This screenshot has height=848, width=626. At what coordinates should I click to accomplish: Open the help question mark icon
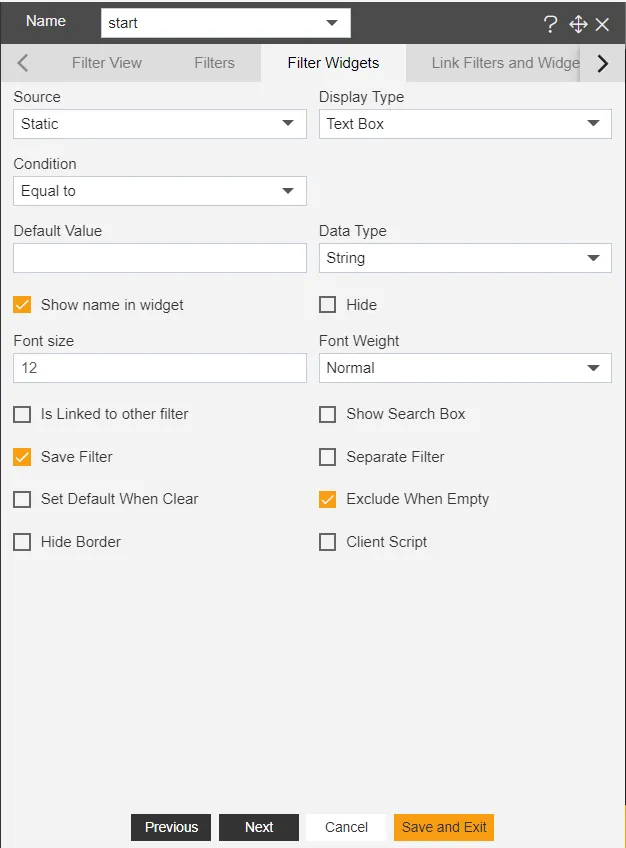tap(550, 24)
